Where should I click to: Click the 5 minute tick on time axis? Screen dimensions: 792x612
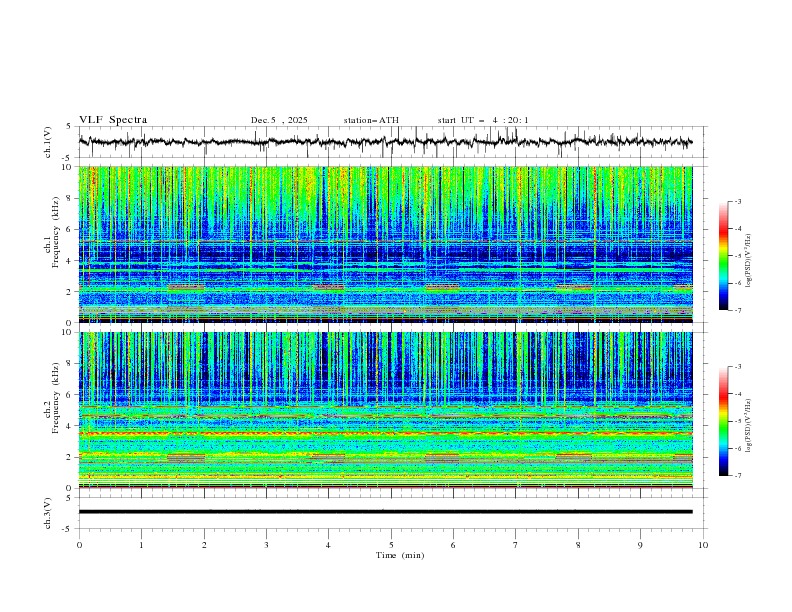391,544
